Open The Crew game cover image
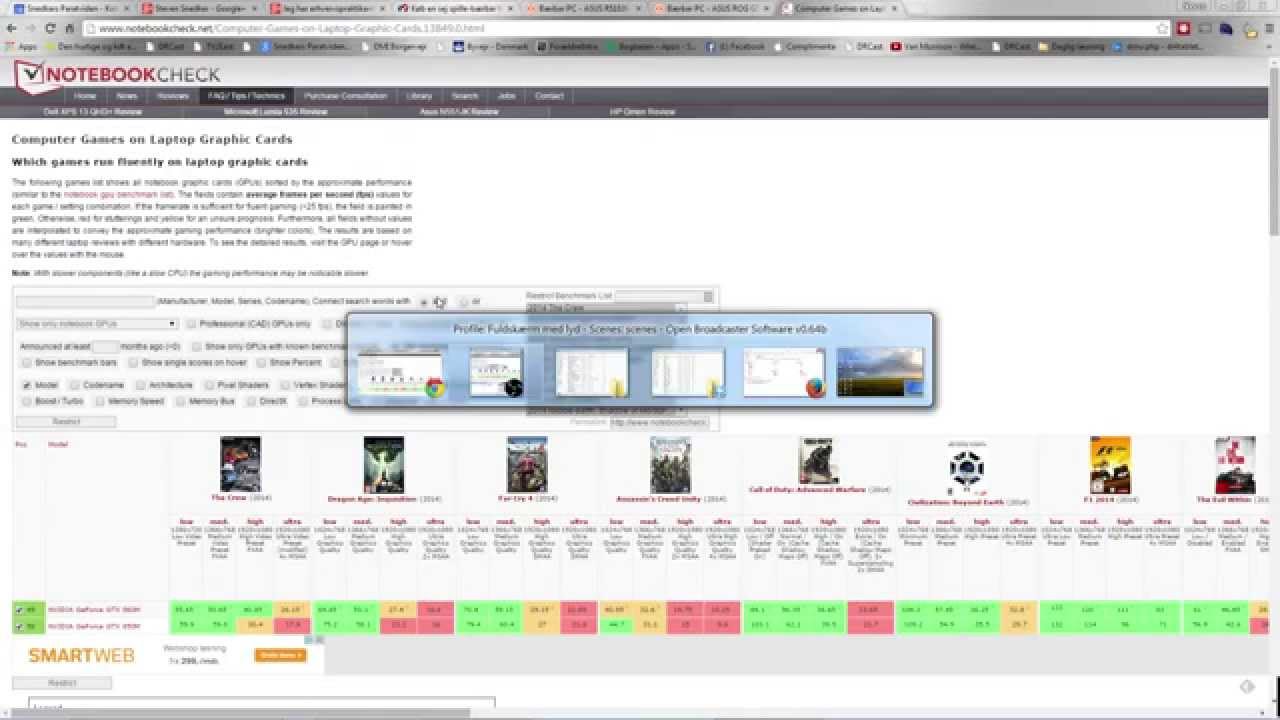This screenshot has height=720, width=1280. coord(240,464)
